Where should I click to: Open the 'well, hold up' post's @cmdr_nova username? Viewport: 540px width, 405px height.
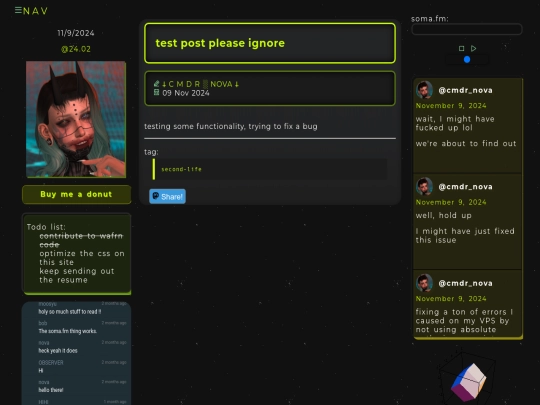tap(465, 187)
